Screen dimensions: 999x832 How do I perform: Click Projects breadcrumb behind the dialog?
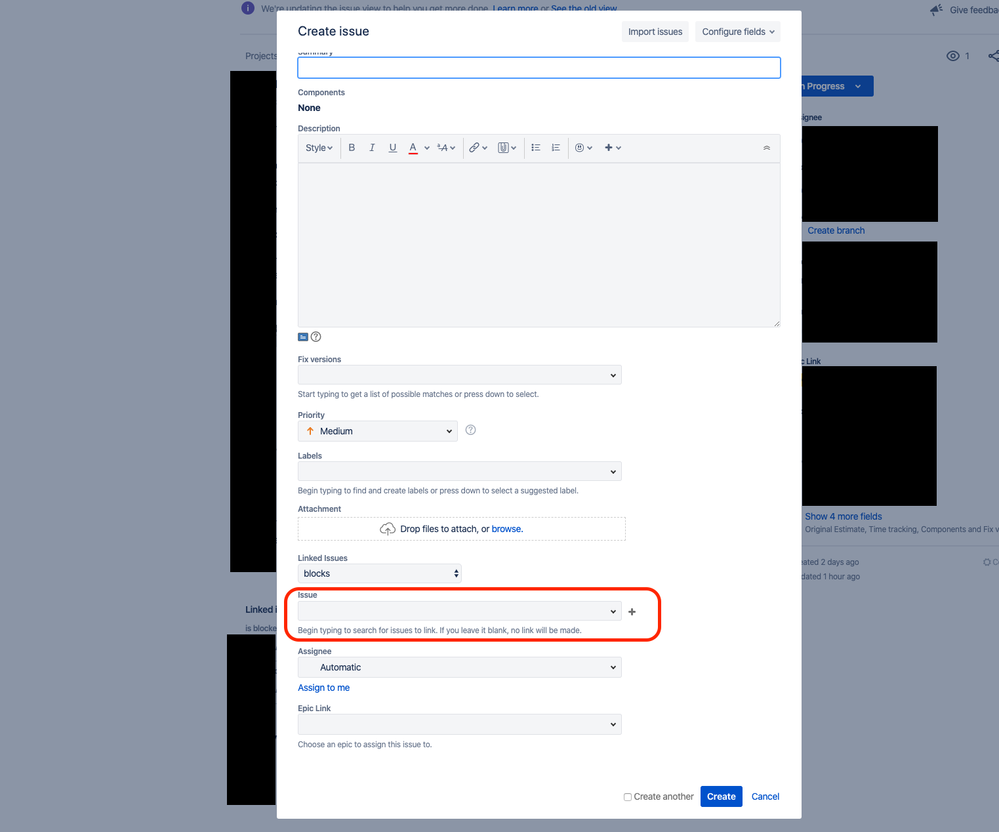coord(261,56)
